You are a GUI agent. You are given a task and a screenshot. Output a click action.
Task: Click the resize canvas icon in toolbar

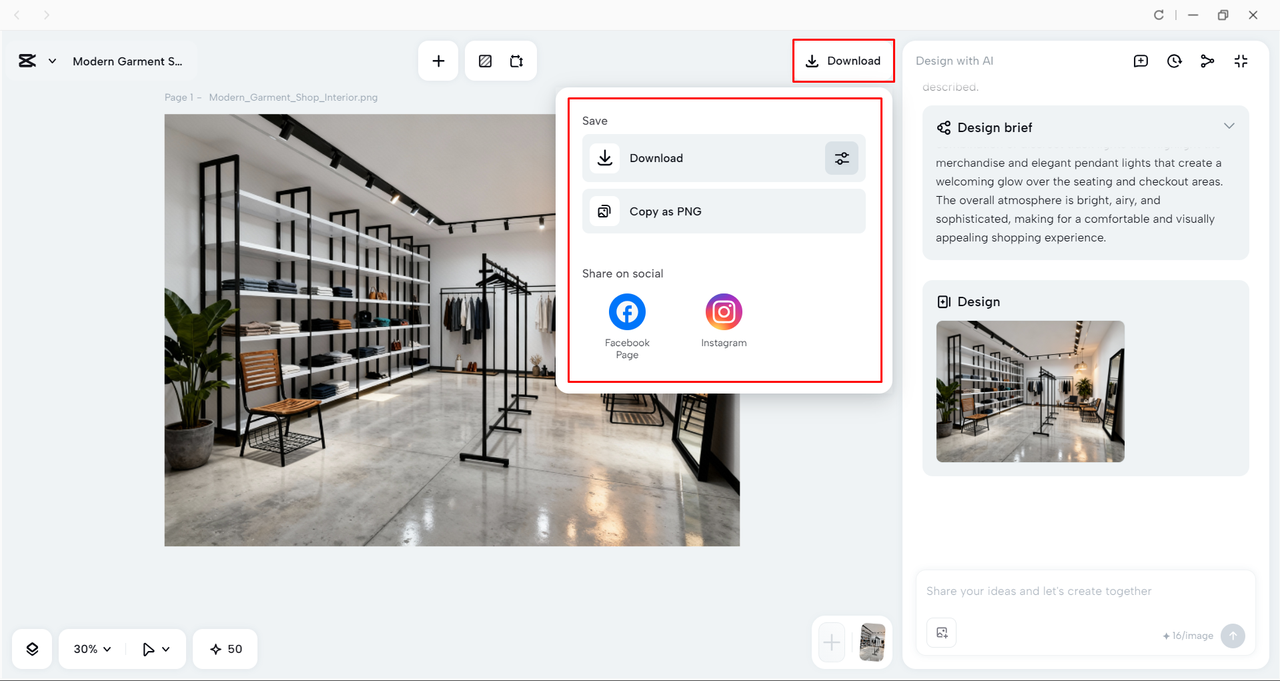[516, 61]
